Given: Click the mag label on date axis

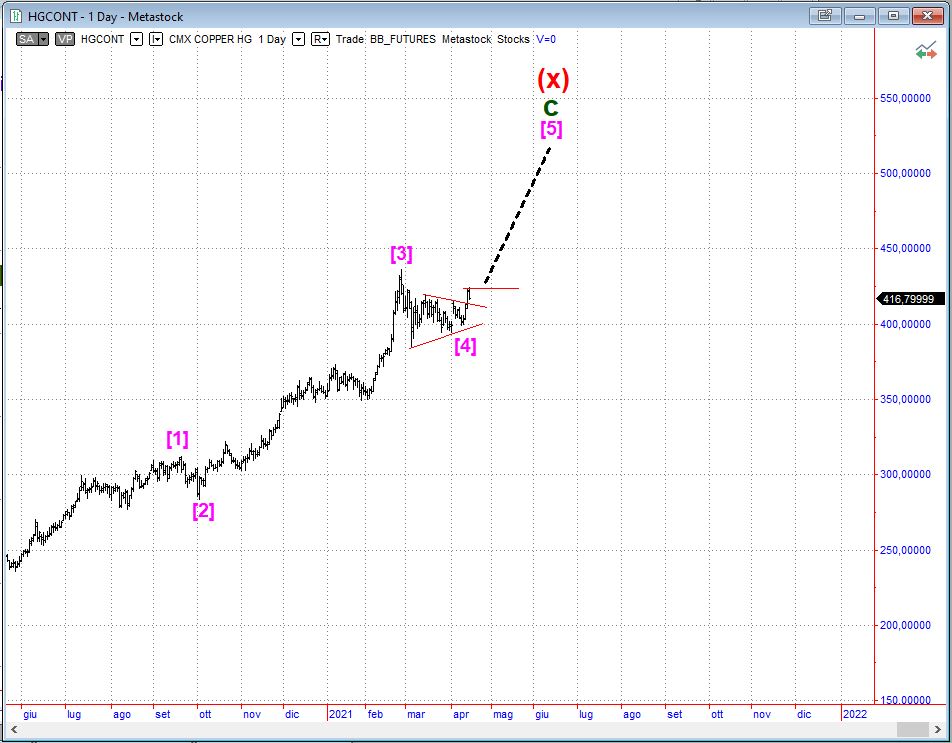Looking at the screenshot, I should [x=503, y=714].
